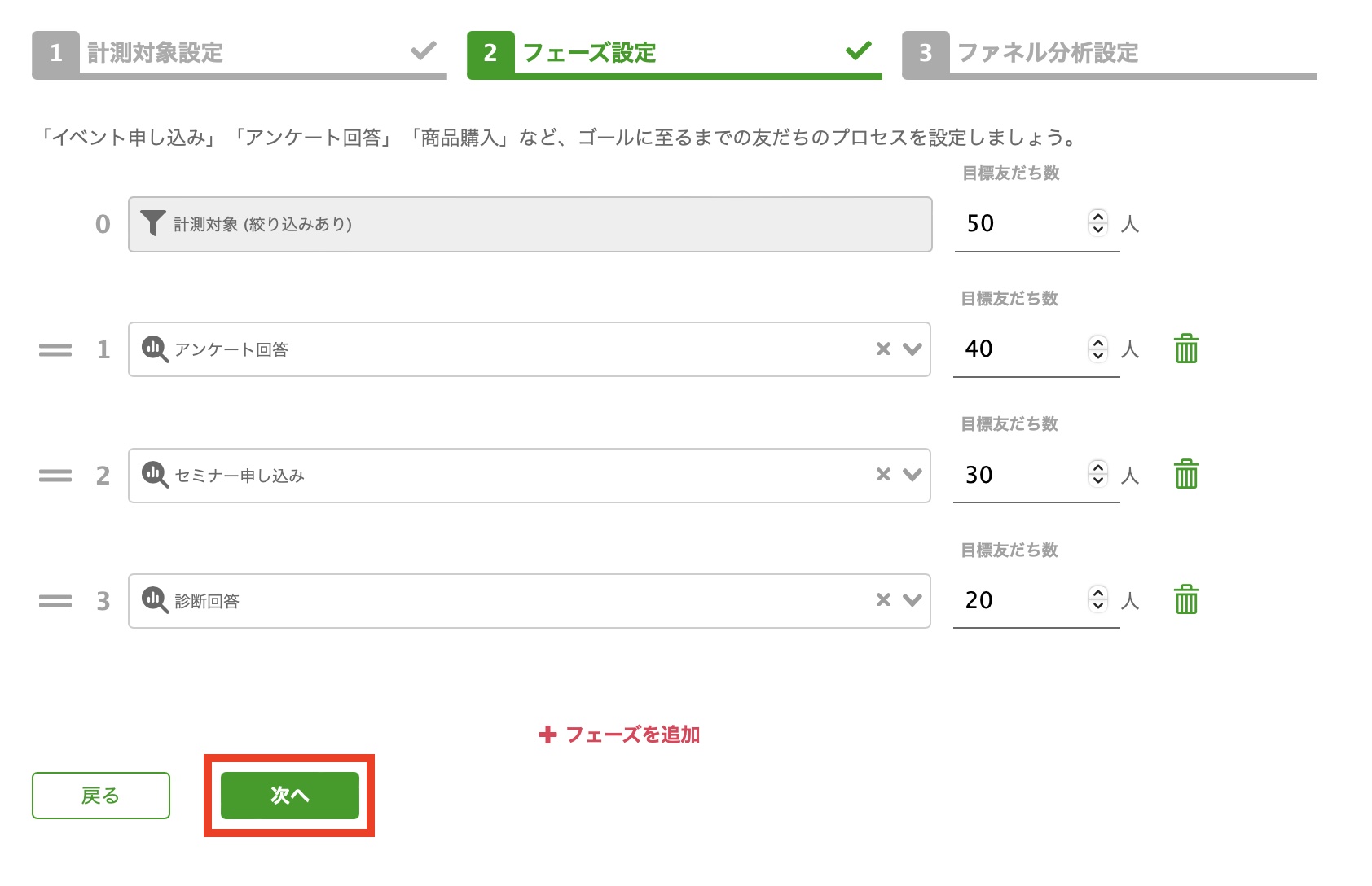Click the search icon in セミナー申し込み field
Screen dimensions: 1372x886
[155, 475]
